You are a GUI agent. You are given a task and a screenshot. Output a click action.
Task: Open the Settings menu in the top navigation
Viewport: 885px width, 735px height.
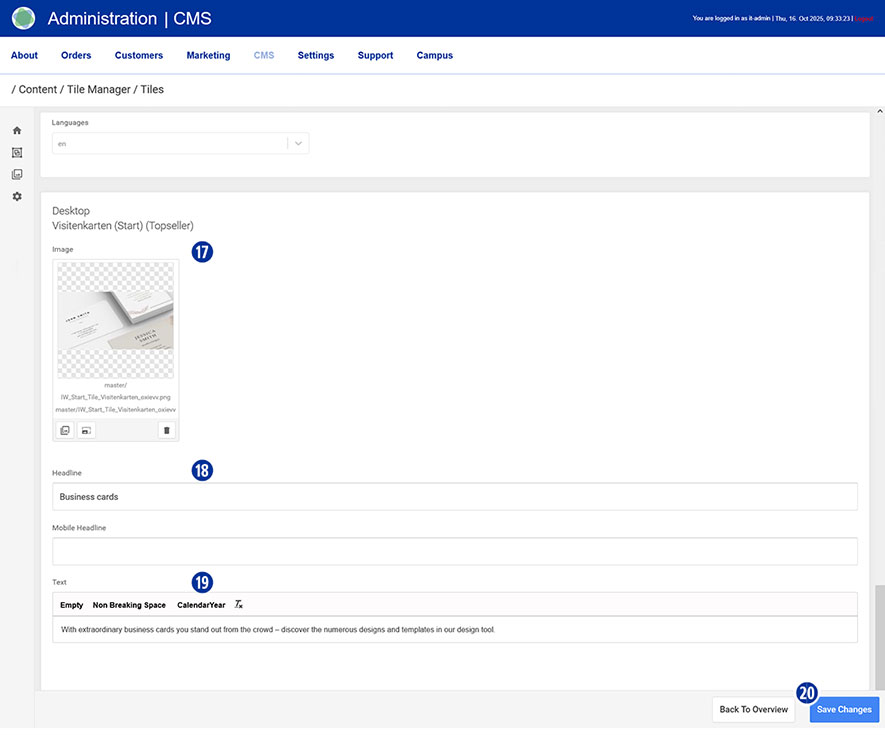(x=316, y=56)
